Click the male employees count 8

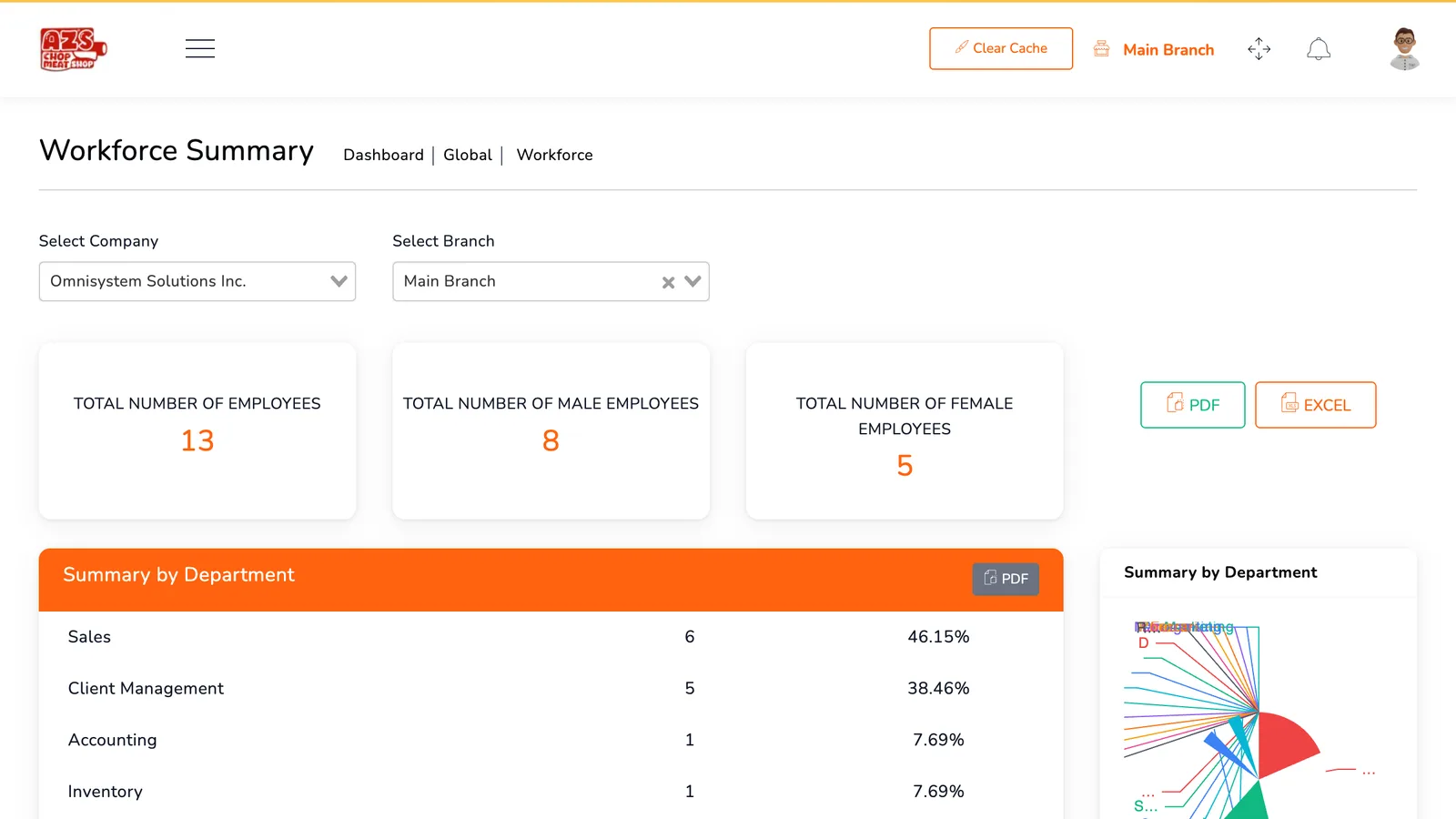tap(551, 440)
